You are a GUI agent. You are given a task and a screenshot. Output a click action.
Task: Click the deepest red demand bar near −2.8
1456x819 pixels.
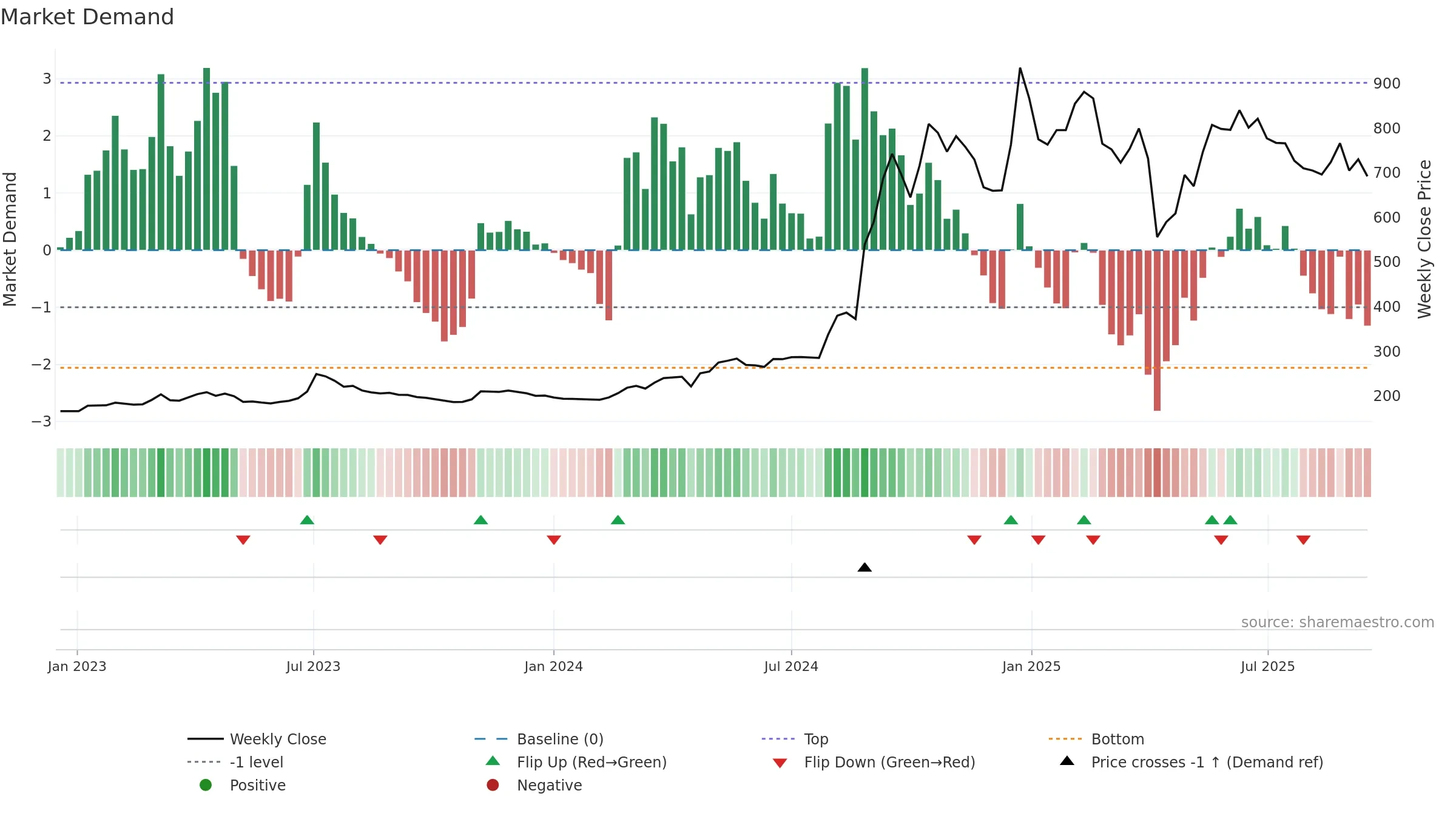pos(1157,331)
